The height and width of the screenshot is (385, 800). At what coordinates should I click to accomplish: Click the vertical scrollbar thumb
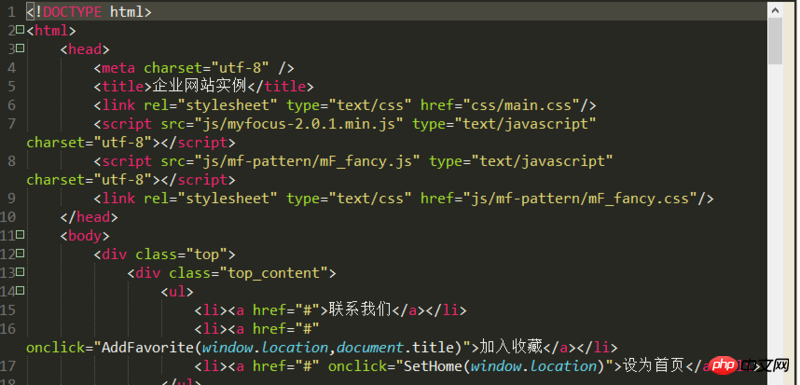(776, 41)
